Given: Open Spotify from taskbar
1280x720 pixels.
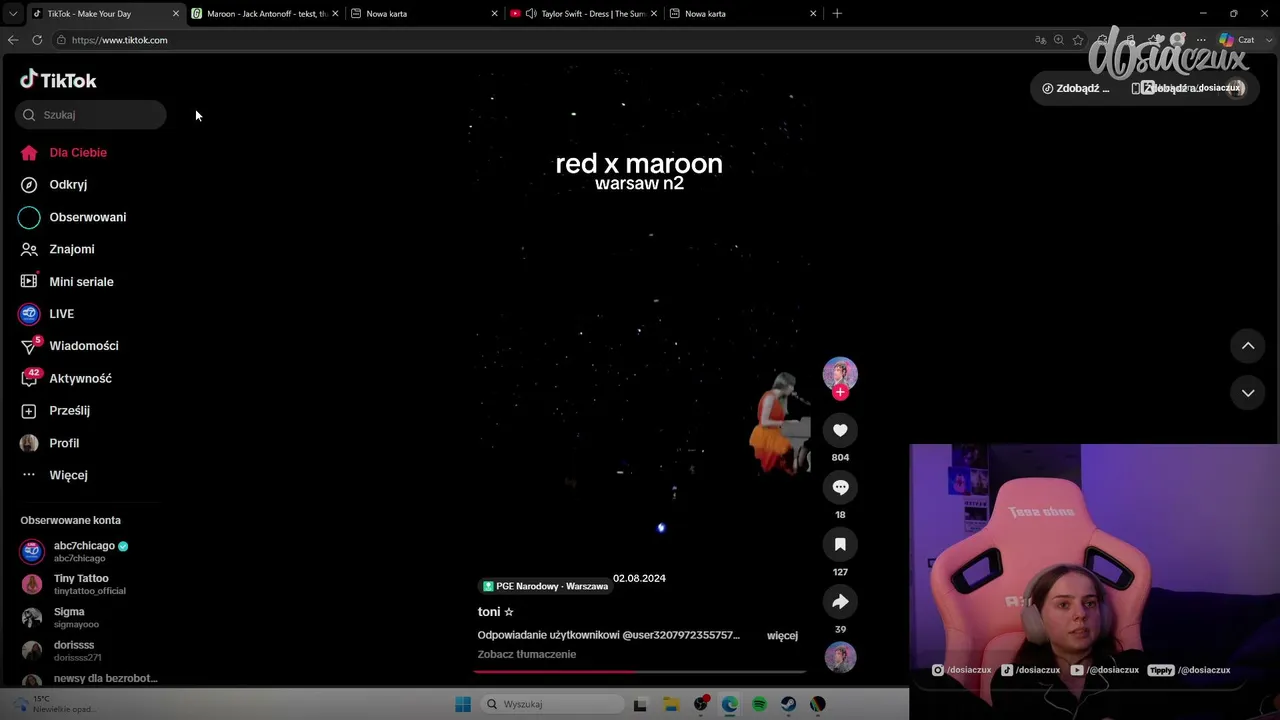Looking at the screenshot, I should point(759,704).
